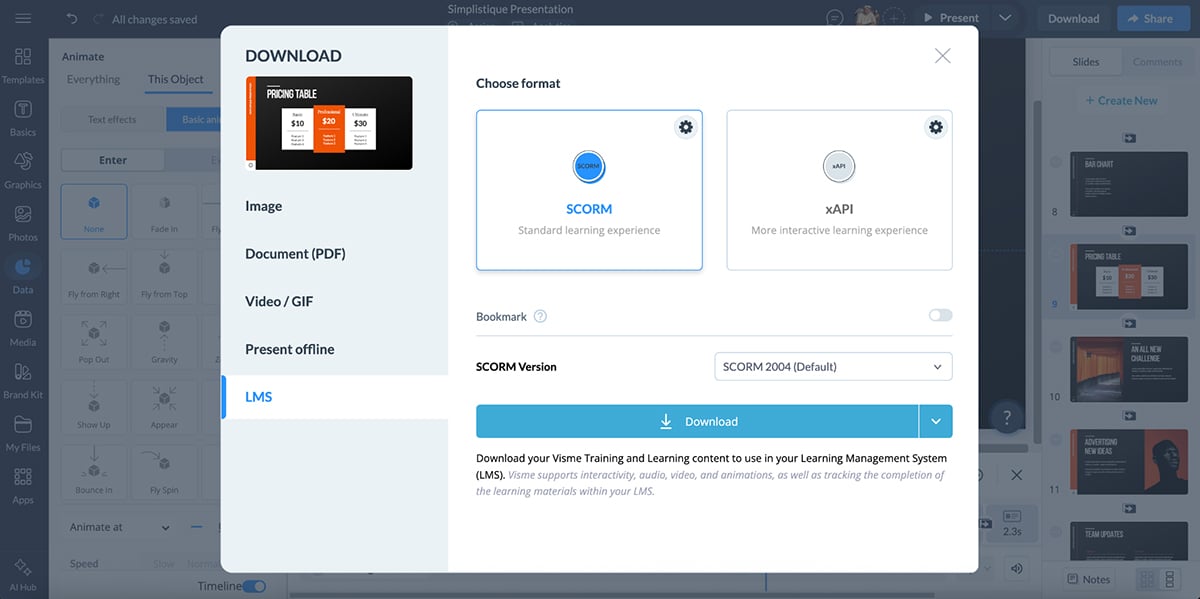The height and width of the screenshot is (599, 1200).
Task: Open the Animate at dropdown
Action: point(166,526)
